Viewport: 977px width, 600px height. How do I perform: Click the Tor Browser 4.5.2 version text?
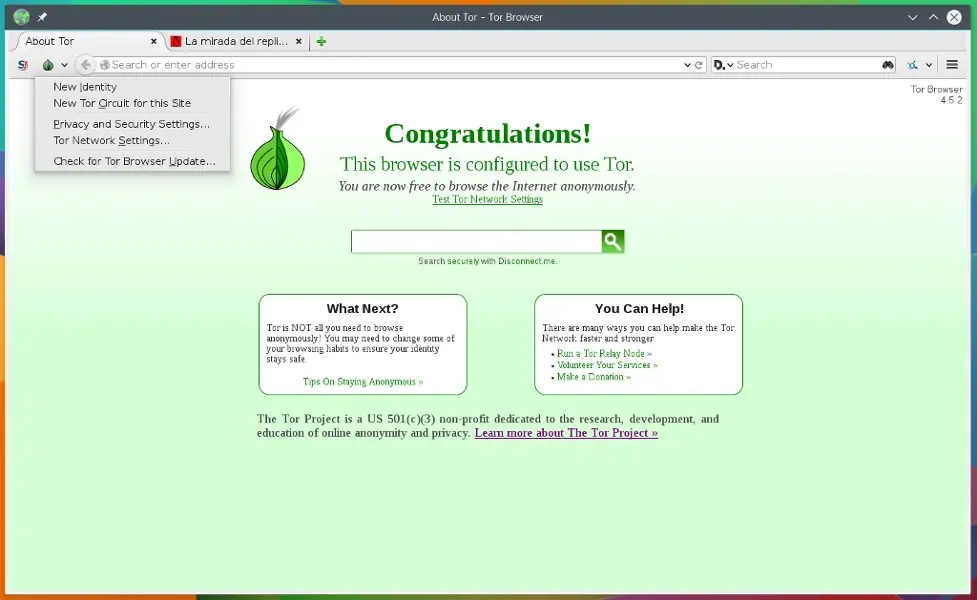pos(936,95)
